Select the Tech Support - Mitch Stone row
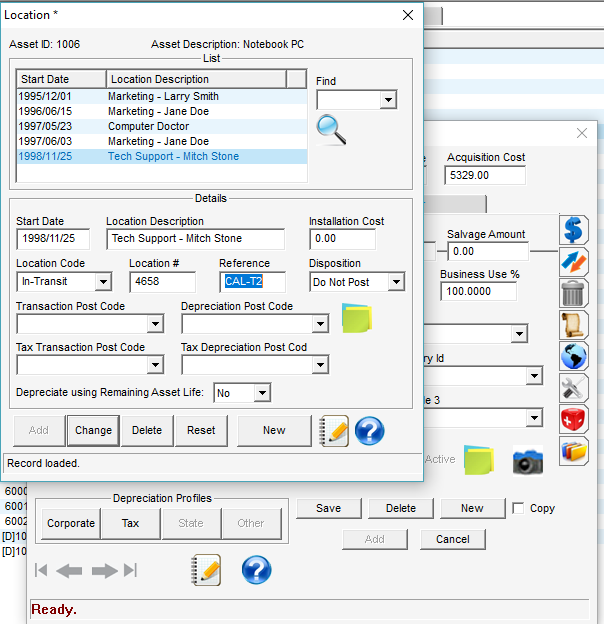Image resolution: width=604 pixels, height=624 pixels. click(162, 156)
